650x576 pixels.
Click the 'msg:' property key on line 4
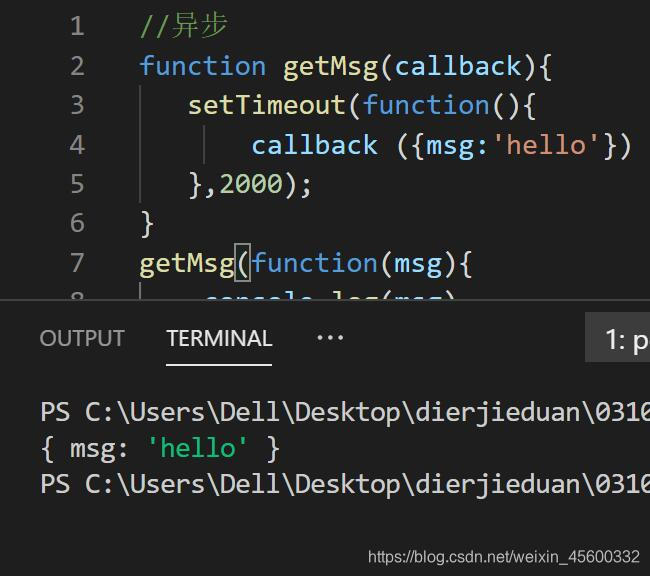point(457,146)
